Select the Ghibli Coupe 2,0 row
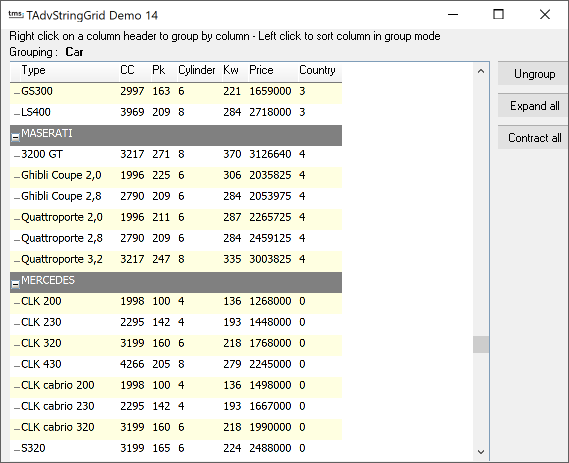Viewport: 569px width, 463px height. [176, 176]
